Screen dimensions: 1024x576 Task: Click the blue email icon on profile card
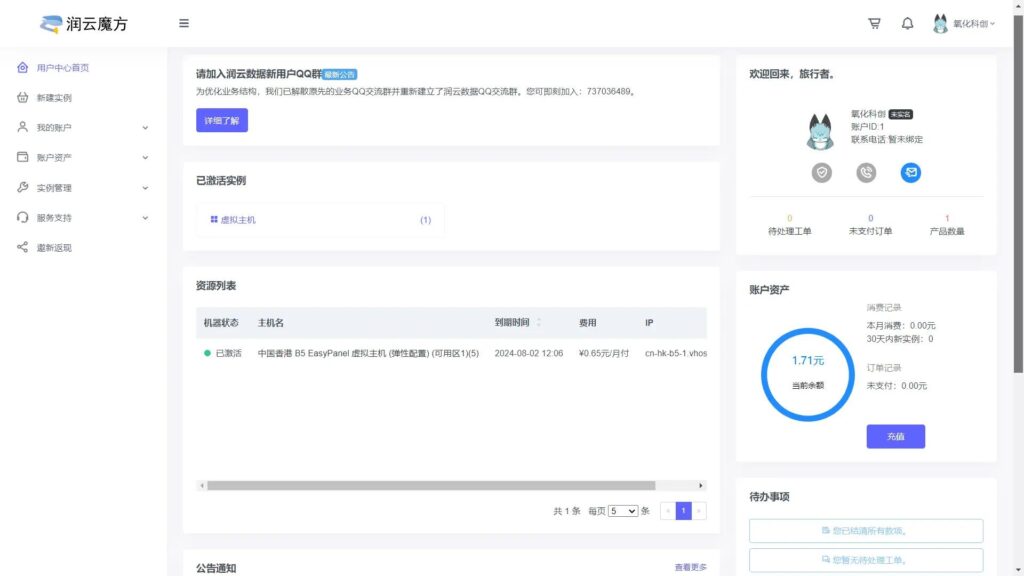[x=910, y=173]
